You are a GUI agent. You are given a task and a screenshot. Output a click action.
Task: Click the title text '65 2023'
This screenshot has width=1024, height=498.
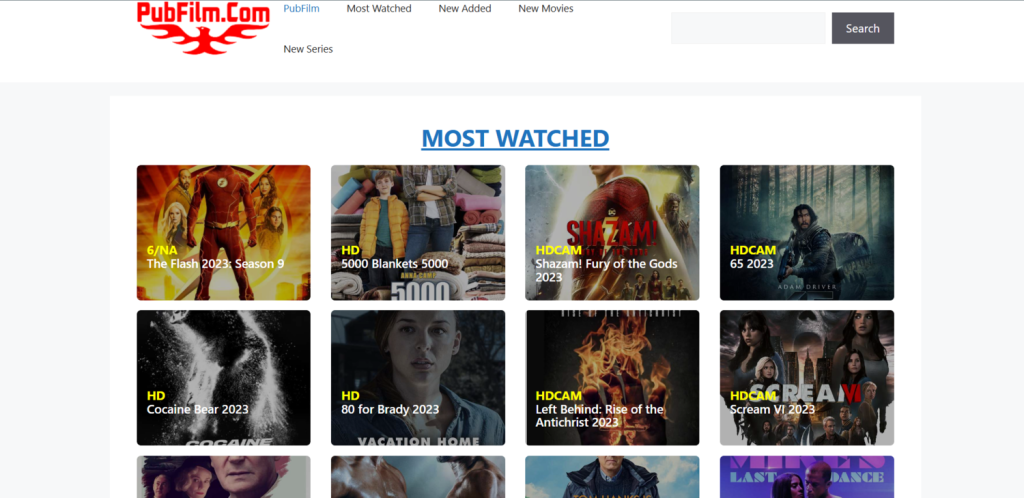pyautogui.click(x=751, y=264)
